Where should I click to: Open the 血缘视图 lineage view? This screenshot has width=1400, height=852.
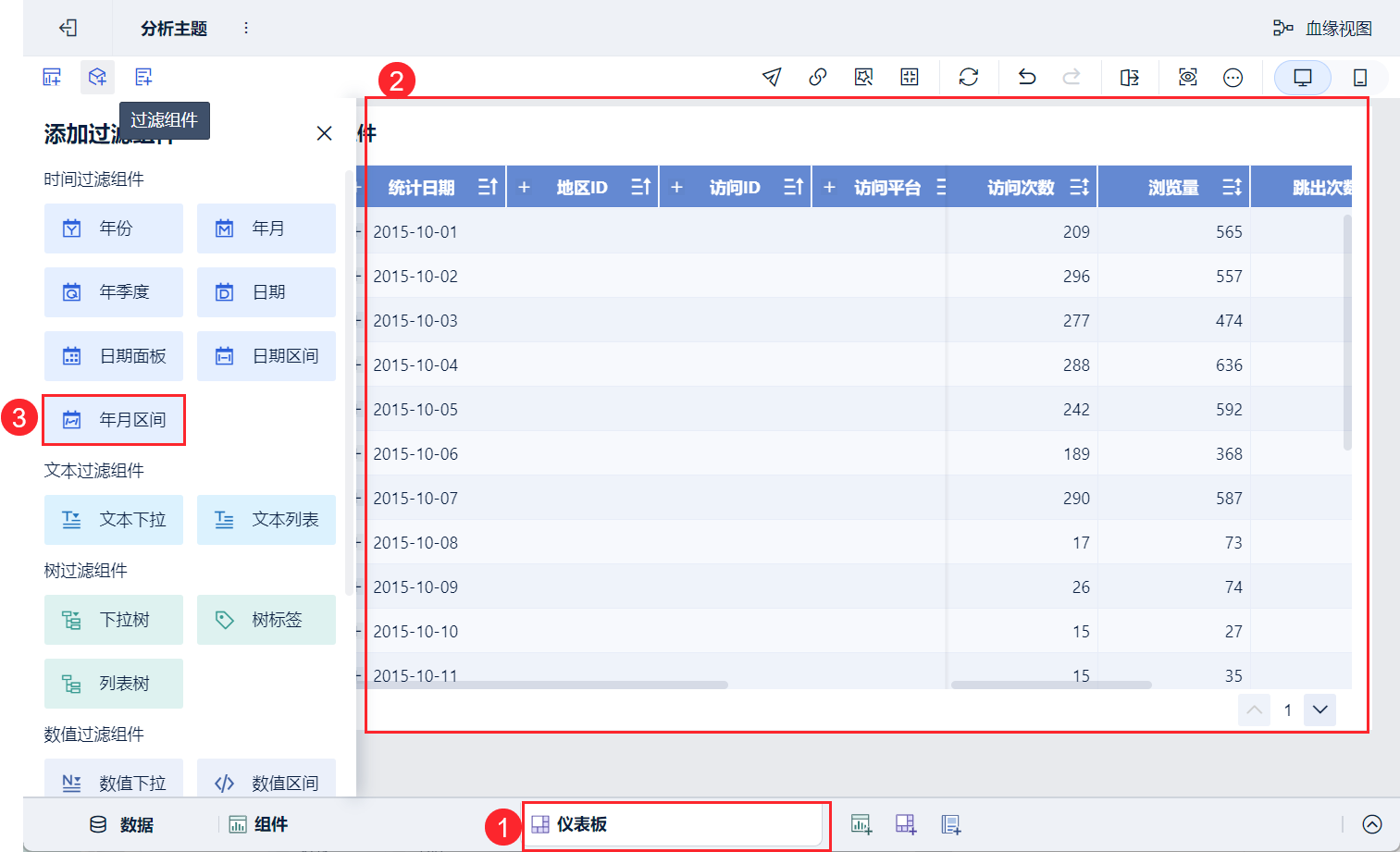pos(1322,29)
